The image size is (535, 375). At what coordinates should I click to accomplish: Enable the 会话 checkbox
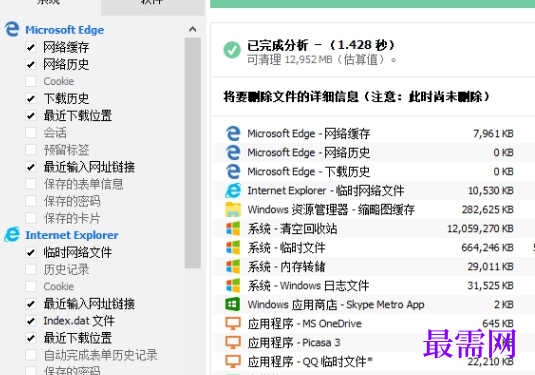(31, 133)
